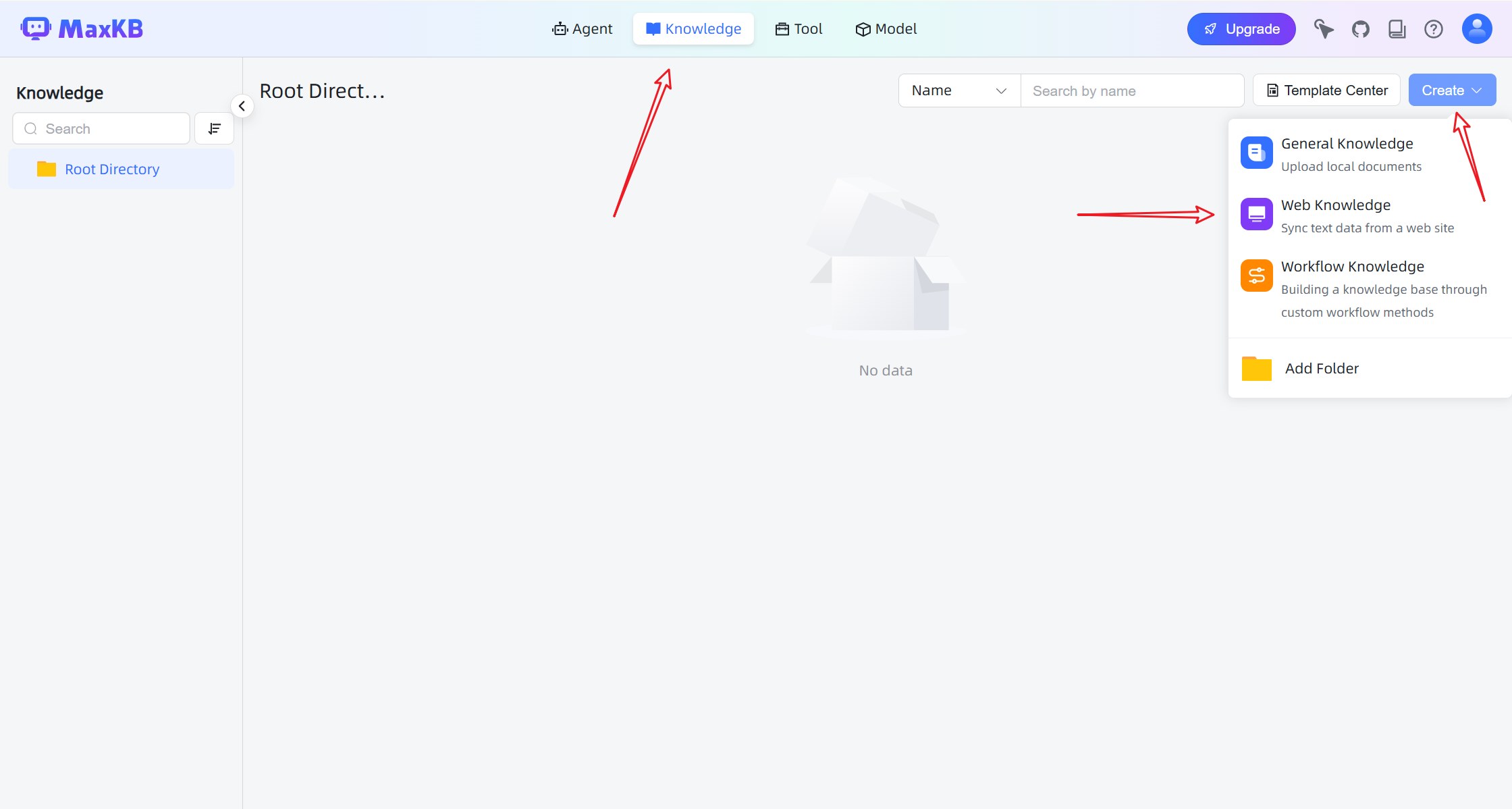Switch to the Agent tab
The height and width of the screenshot is (809, 1512).
(x=582, y=29)
